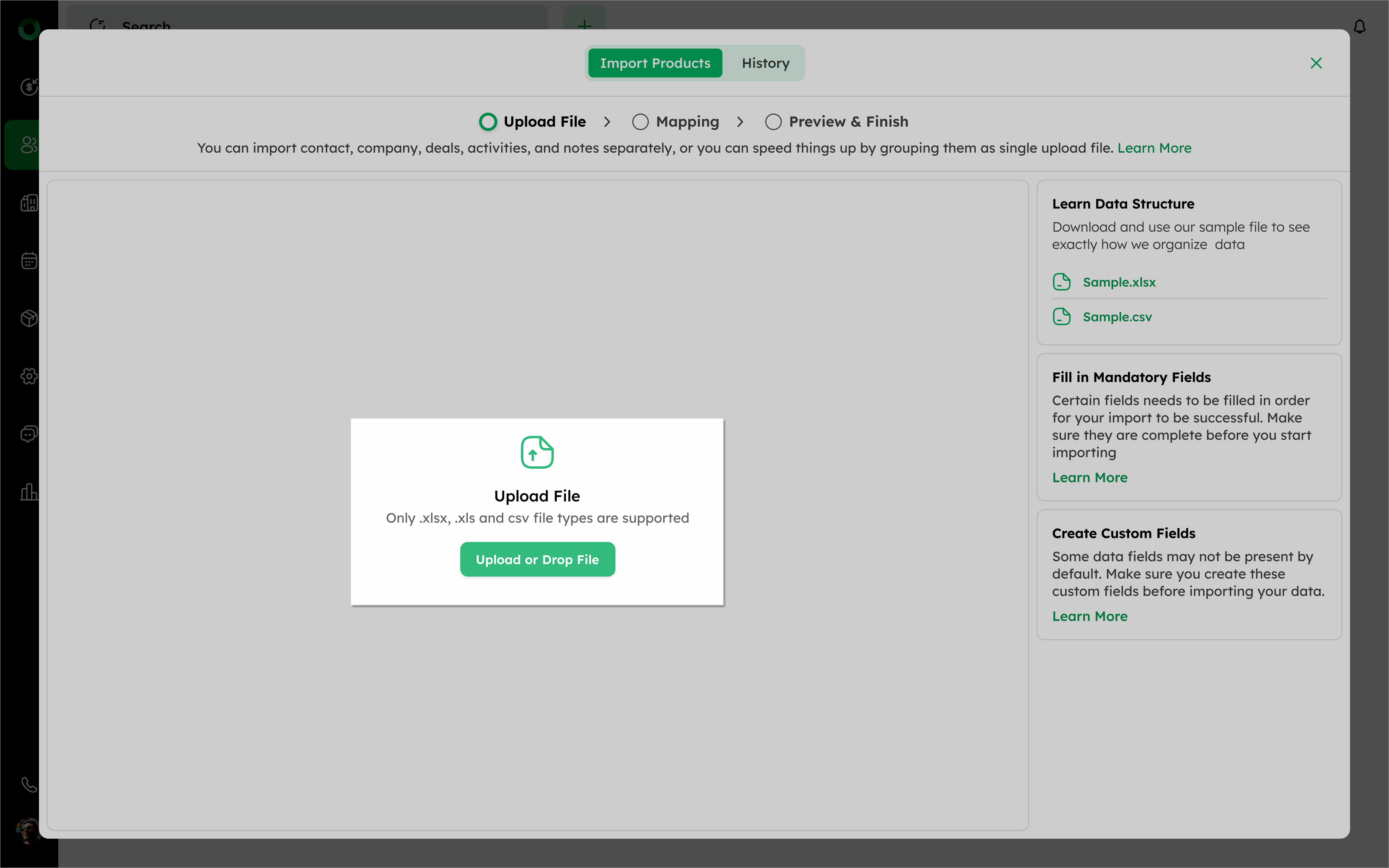Click chevron after Mapping step
Screen dimensions: 1389x868
pos(740,122)
